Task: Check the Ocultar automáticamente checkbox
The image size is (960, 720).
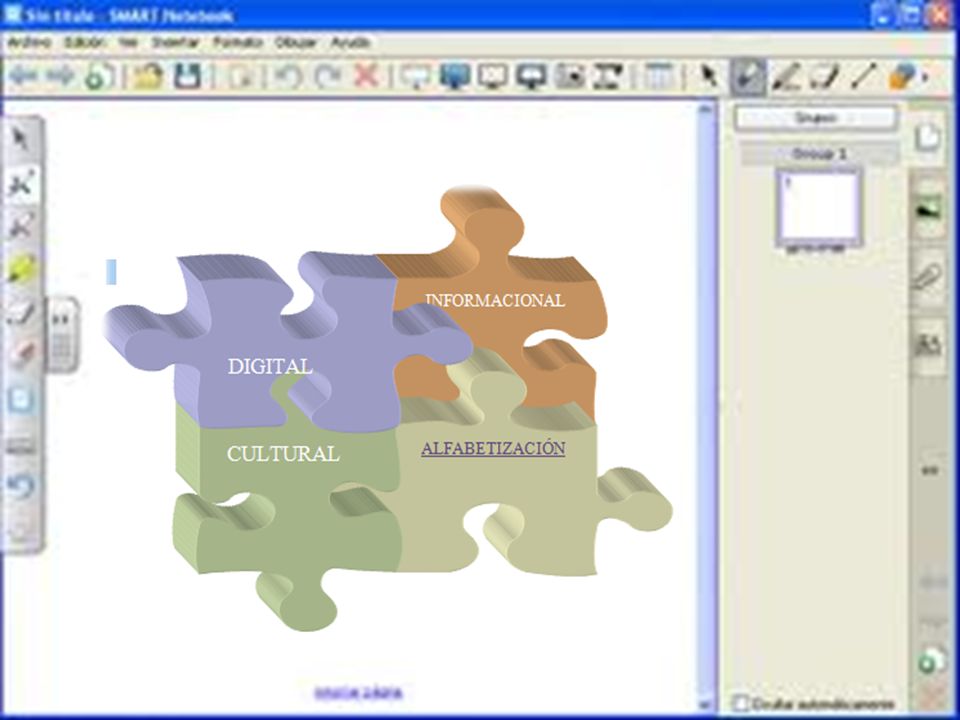Action: coord(741,703)
